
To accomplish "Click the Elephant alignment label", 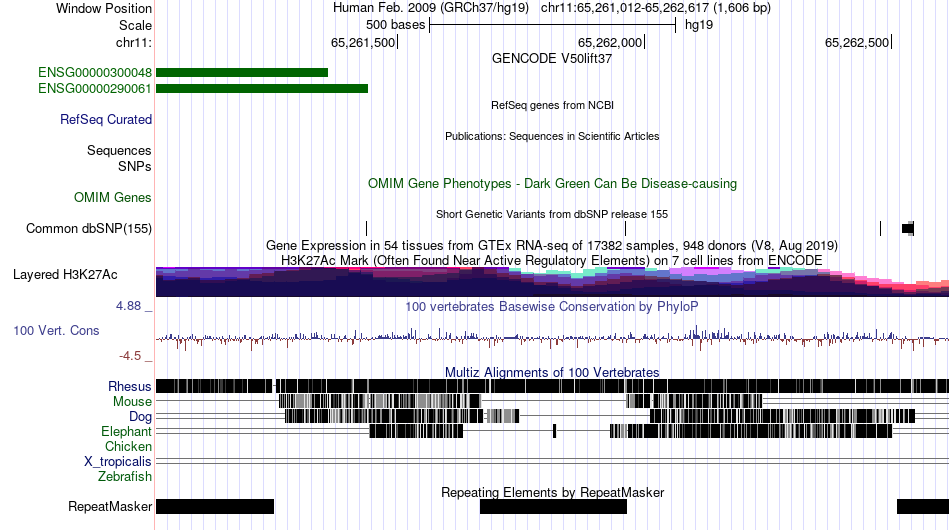I will 126,431.
